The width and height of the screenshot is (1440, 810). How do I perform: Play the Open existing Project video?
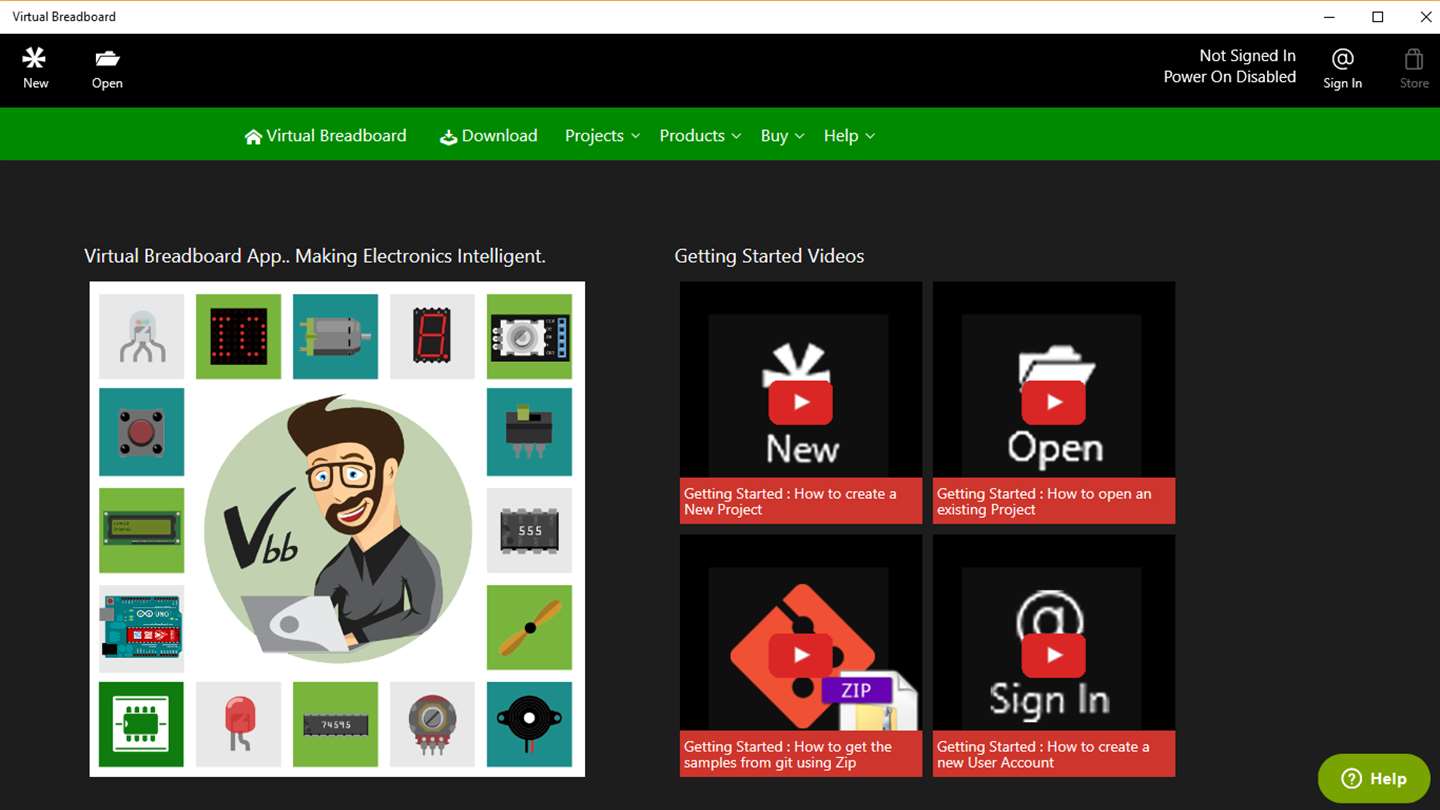pos(1053,402)
